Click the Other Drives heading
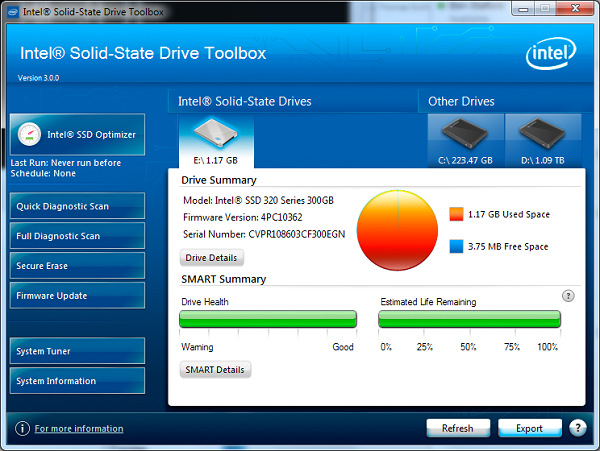This screenshot has height=451, width=600. click(x=461, y=101)
